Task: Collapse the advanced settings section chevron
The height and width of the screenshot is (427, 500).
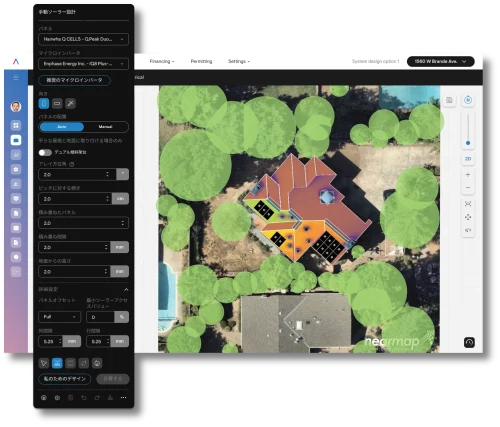Action: 126,289
